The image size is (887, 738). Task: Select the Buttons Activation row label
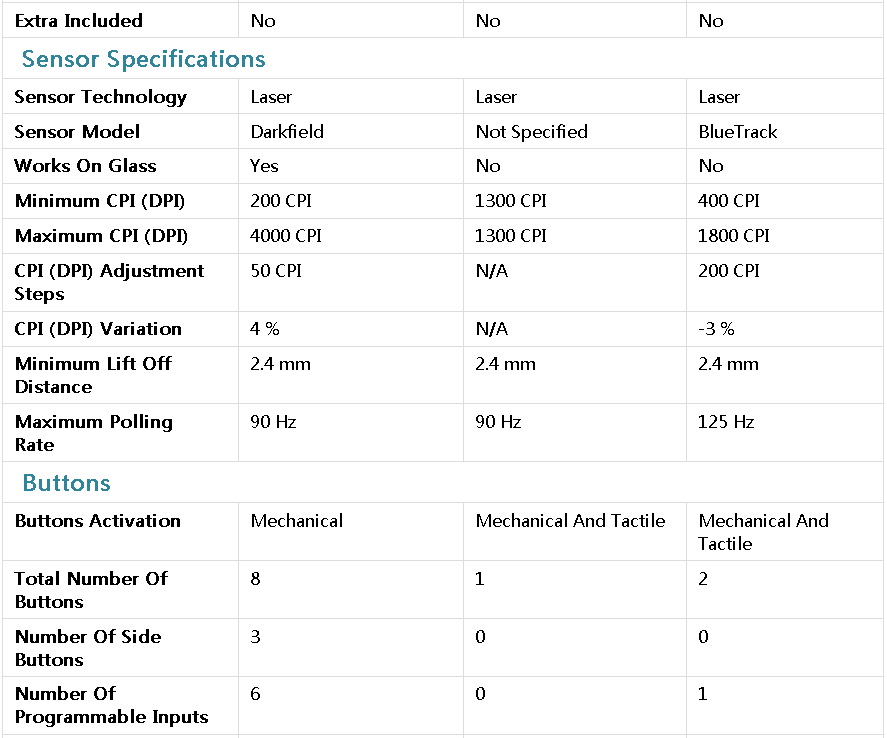click(98, 521)
